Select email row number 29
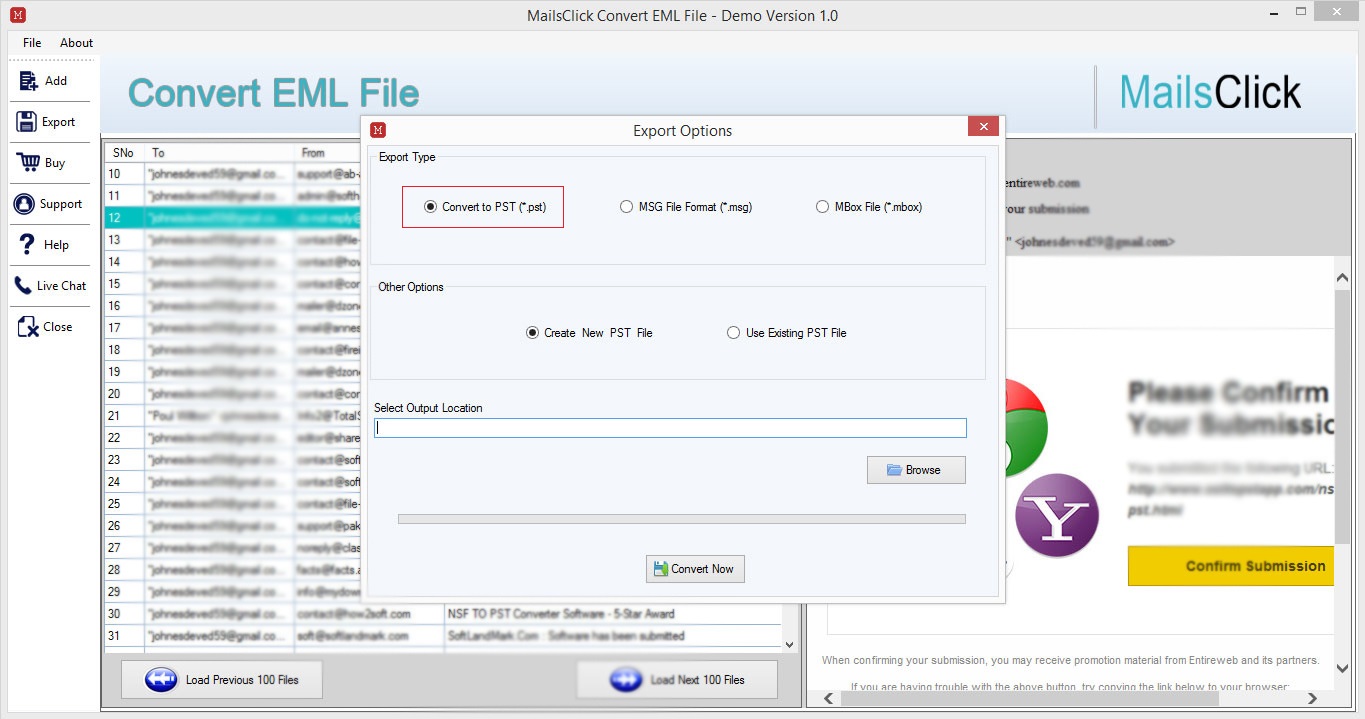 click(233, 592)
